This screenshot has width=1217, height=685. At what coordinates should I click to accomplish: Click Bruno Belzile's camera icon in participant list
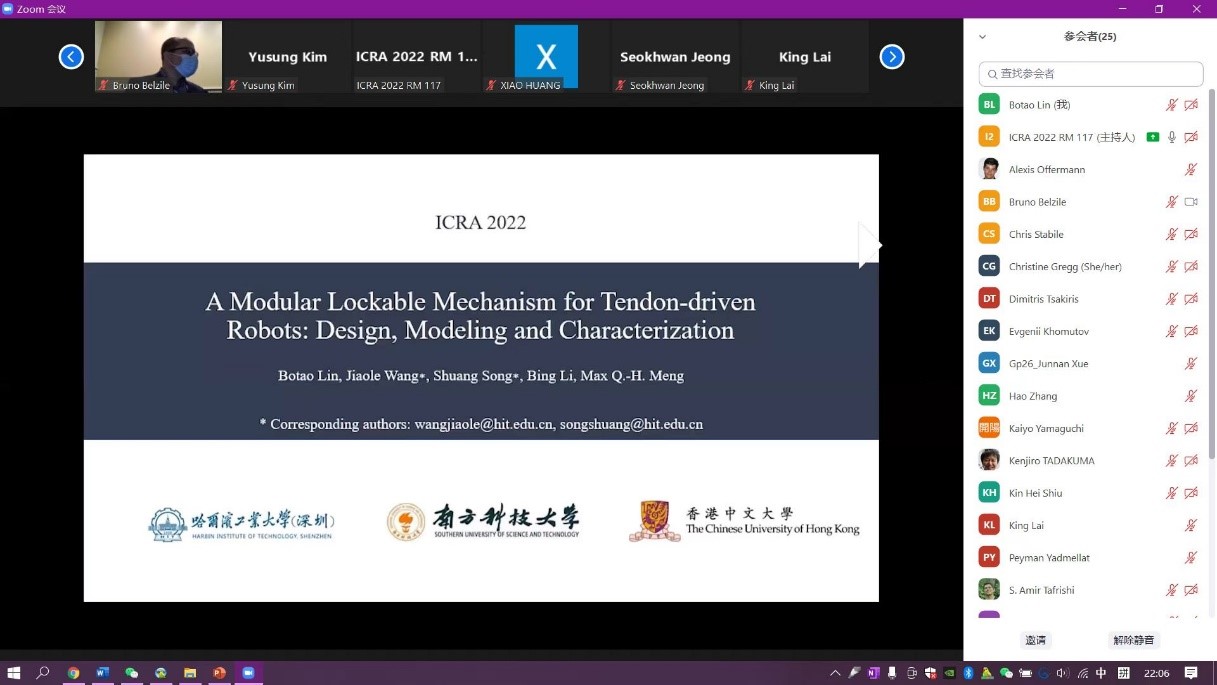(1191, 202)
